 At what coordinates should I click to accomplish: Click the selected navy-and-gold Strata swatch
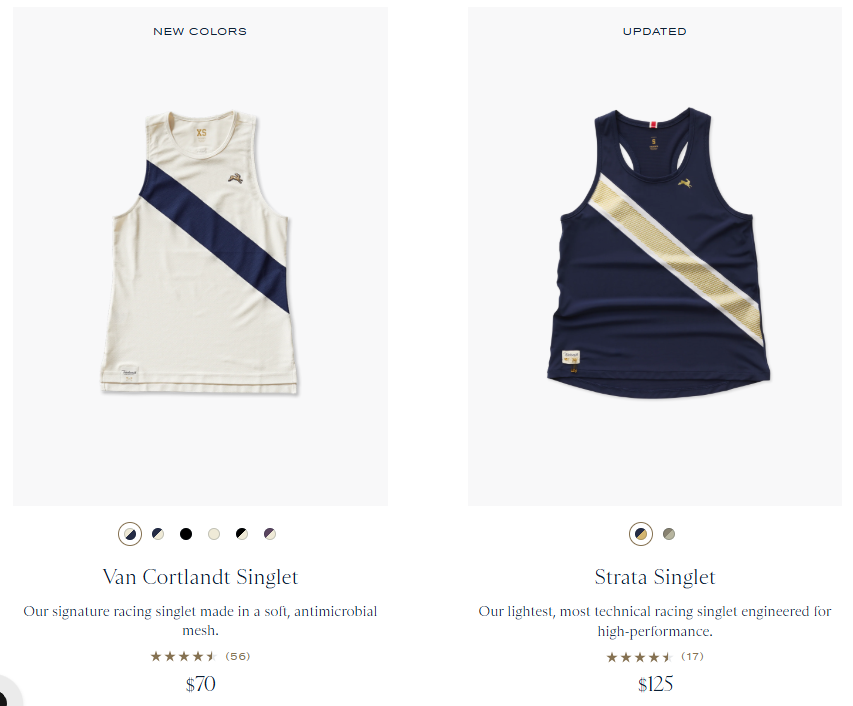[x=641, y=534]
